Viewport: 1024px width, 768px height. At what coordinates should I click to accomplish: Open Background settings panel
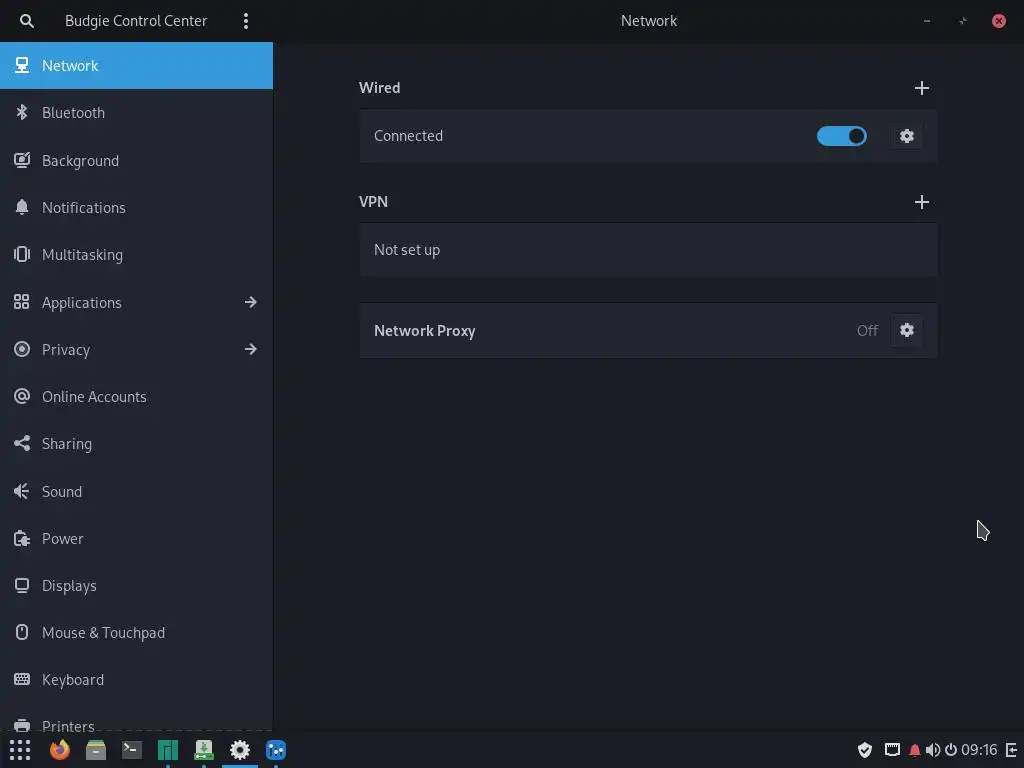(x=136, y=161)
